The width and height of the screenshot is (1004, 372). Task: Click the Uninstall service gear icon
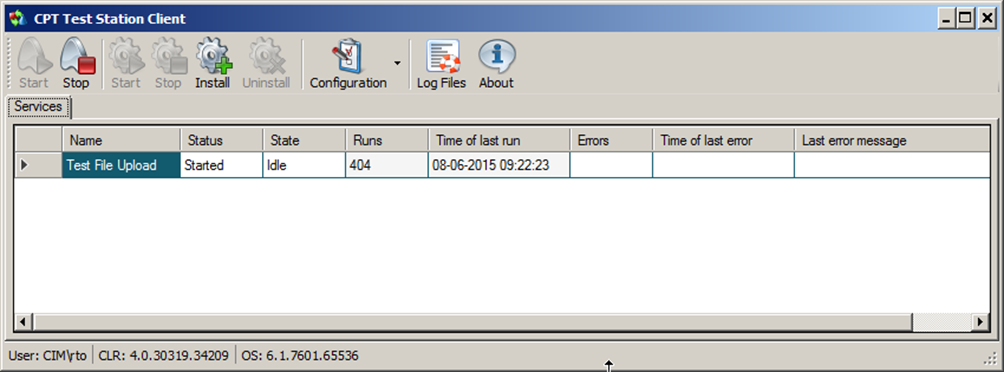[x=266, y=64]
